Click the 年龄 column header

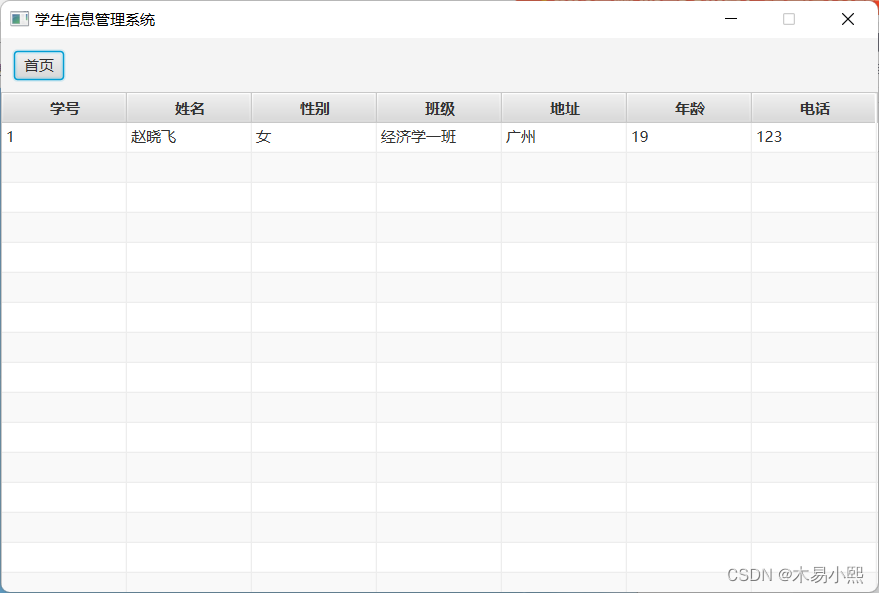689,108
